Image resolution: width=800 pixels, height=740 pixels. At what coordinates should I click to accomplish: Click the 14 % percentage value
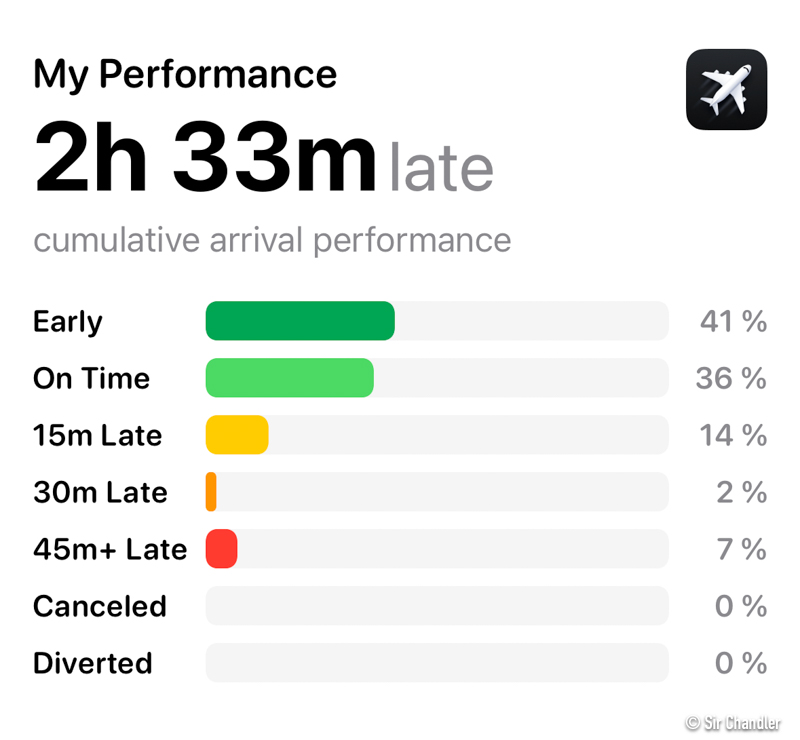tap(733, 436)
